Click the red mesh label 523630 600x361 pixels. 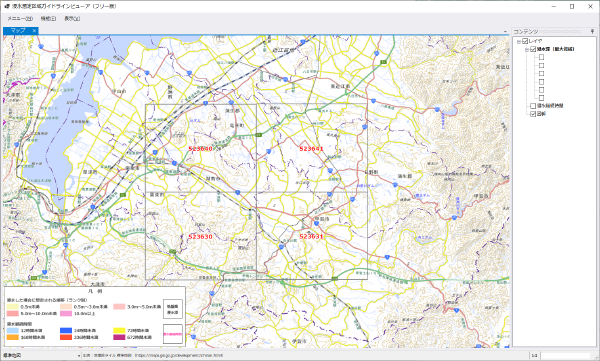click(200, 237)
